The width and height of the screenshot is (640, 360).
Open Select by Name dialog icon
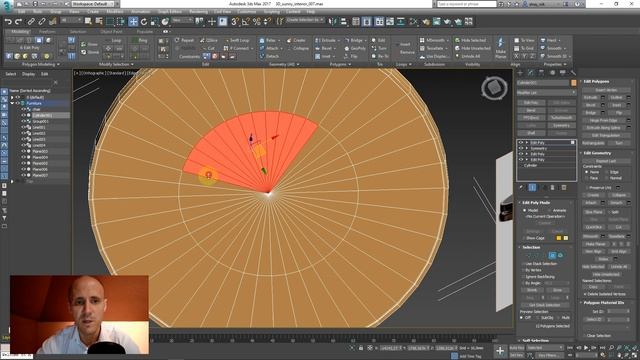click(x=99, y=21)
